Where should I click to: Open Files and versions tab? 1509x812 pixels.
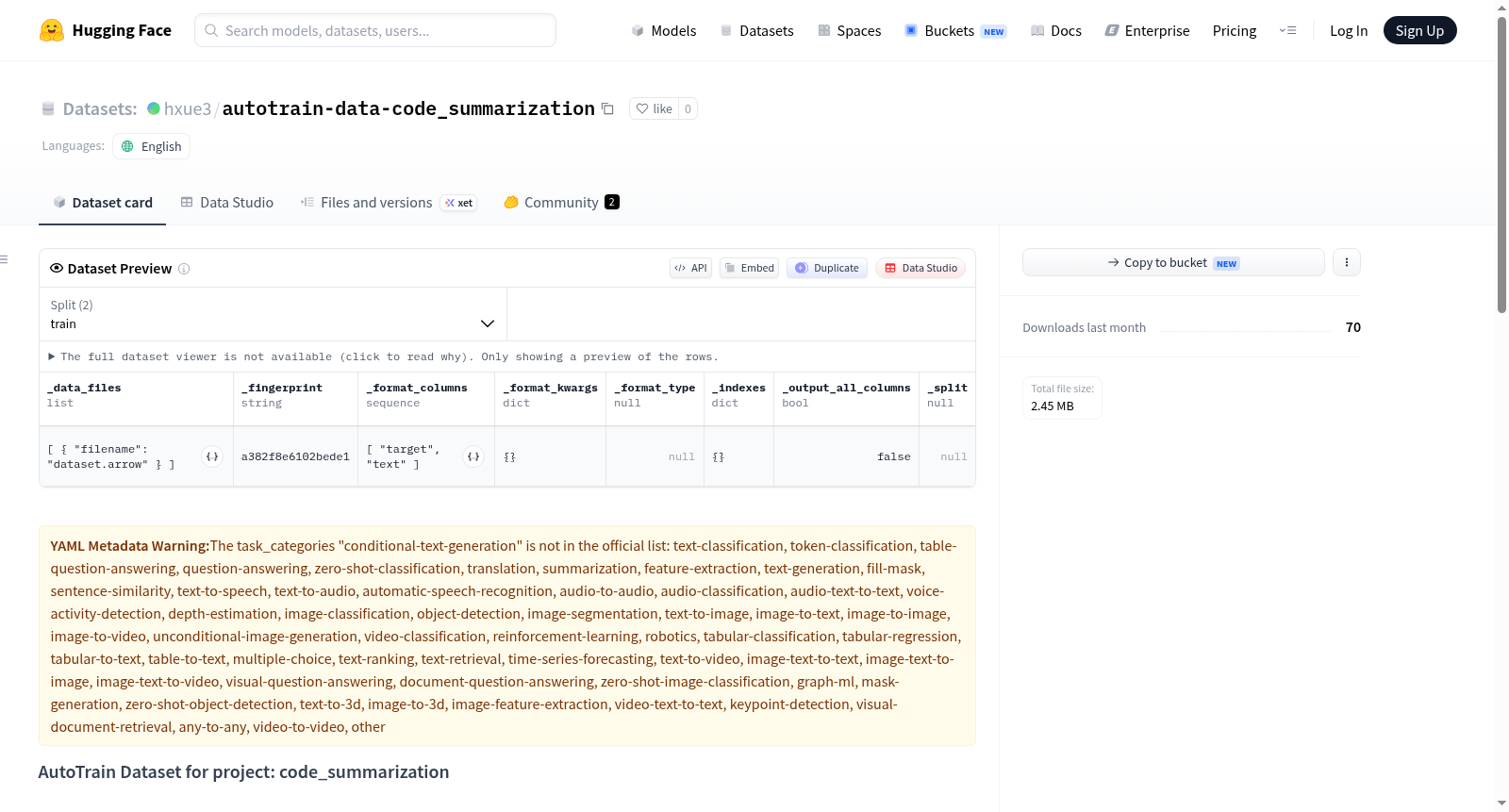[389, 203]
